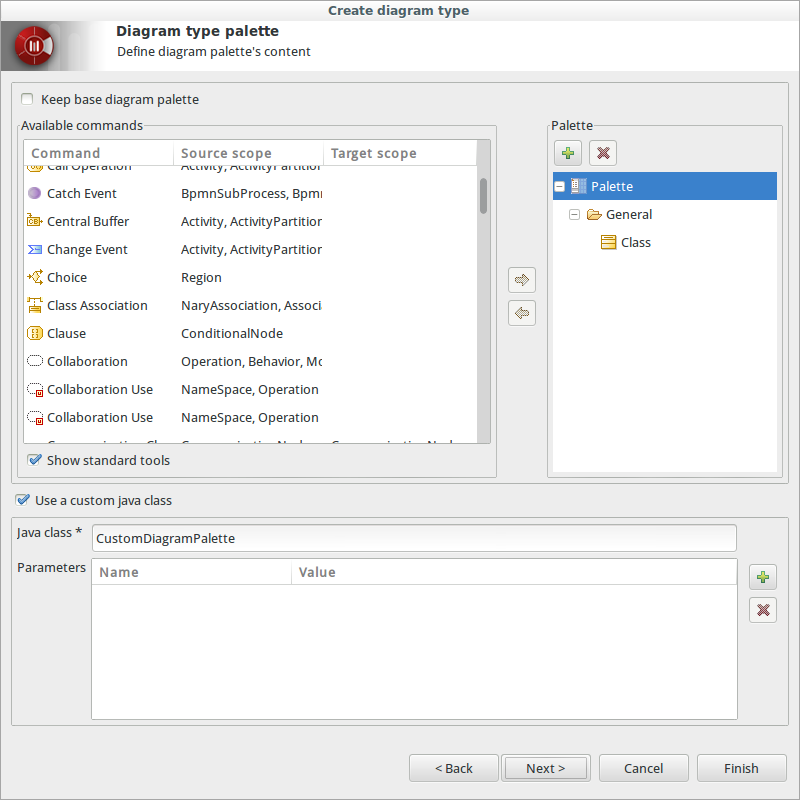Select the Class item in palette tree
This screenshot has height=800, width=800.
point(634,243)
